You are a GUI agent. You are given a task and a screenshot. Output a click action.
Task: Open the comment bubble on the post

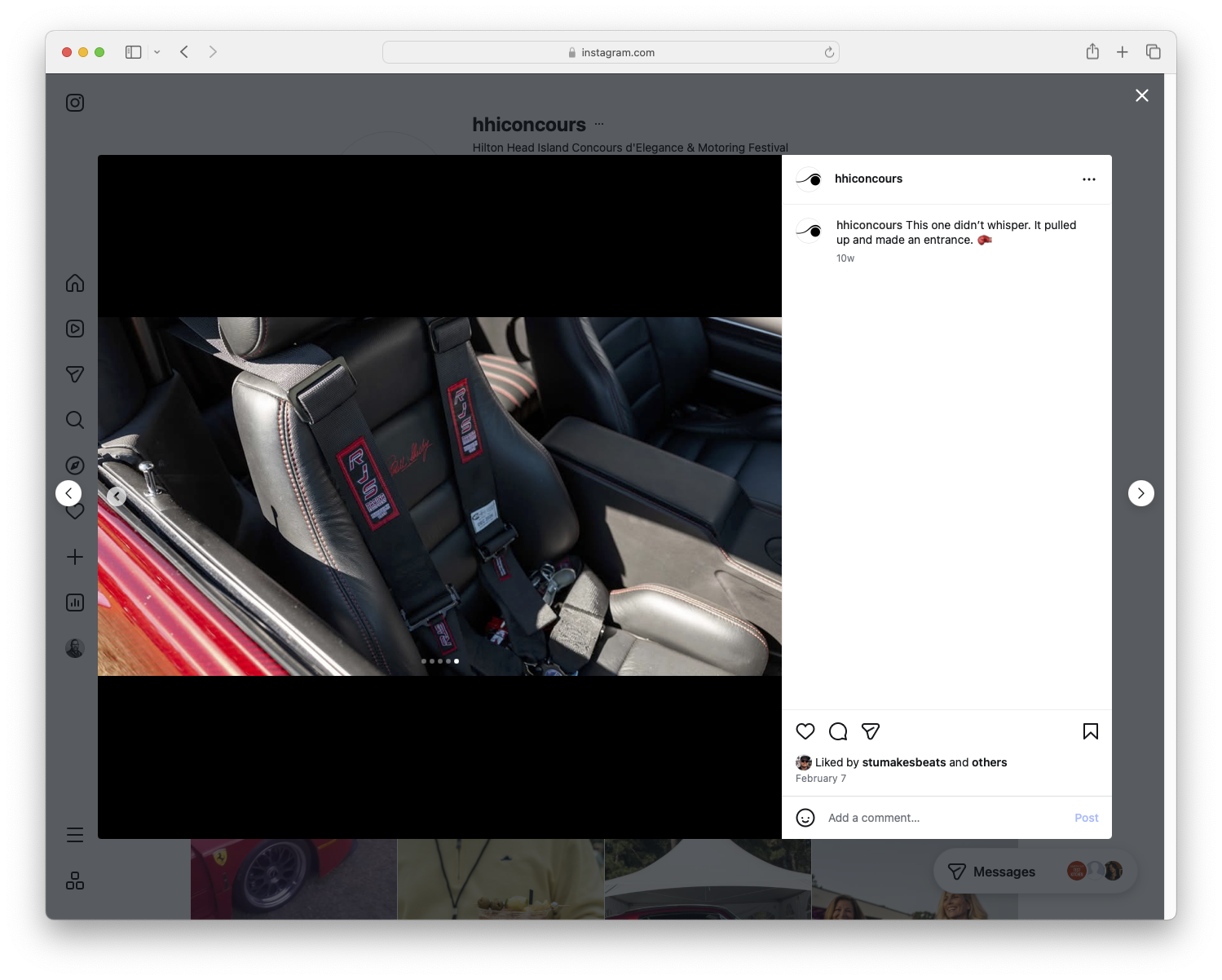[x=838, y=731]
